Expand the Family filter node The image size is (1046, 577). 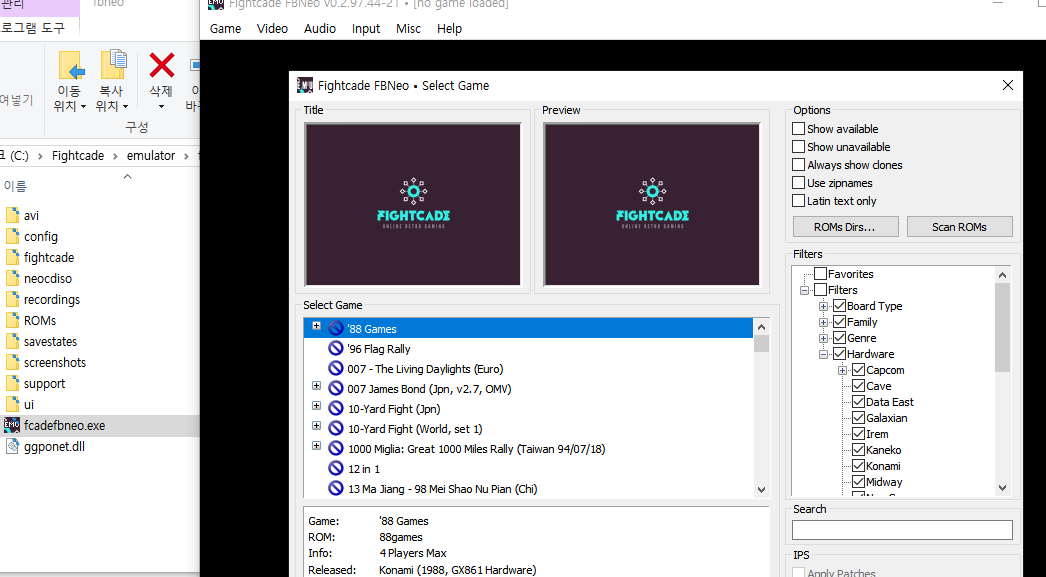[824, 322]
